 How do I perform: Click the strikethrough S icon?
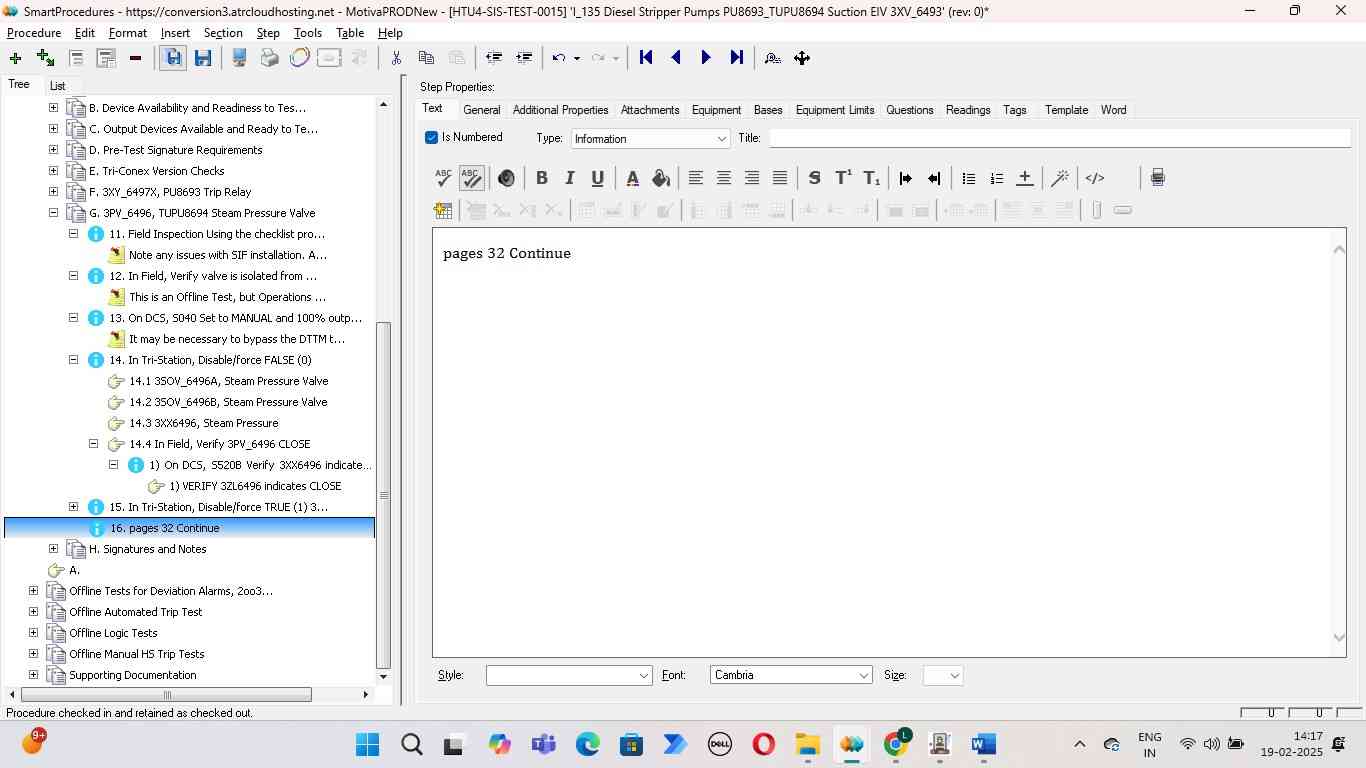click(815, 178)
